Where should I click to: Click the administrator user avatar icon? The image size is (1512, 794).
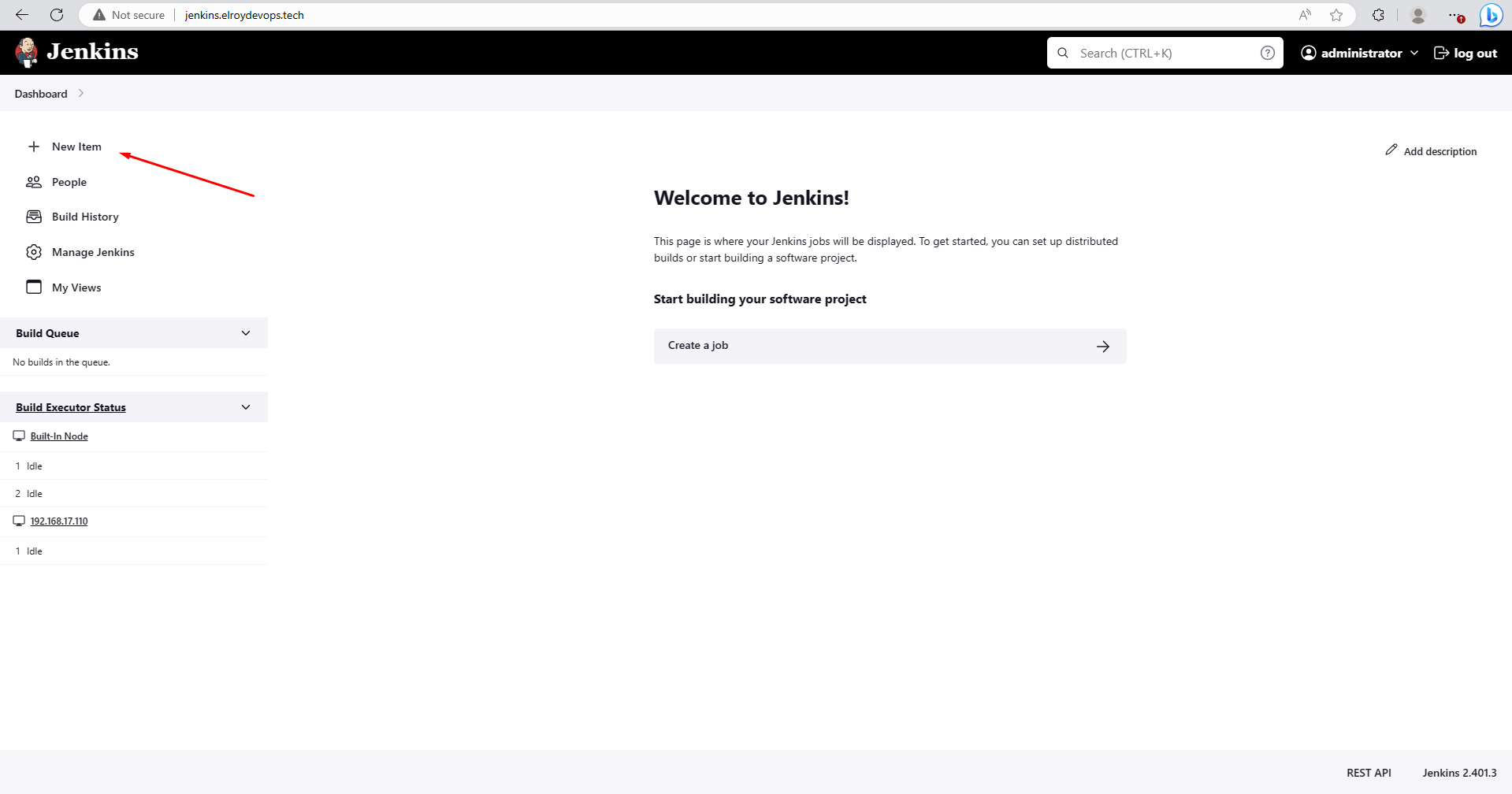(x=1309, y=53)
